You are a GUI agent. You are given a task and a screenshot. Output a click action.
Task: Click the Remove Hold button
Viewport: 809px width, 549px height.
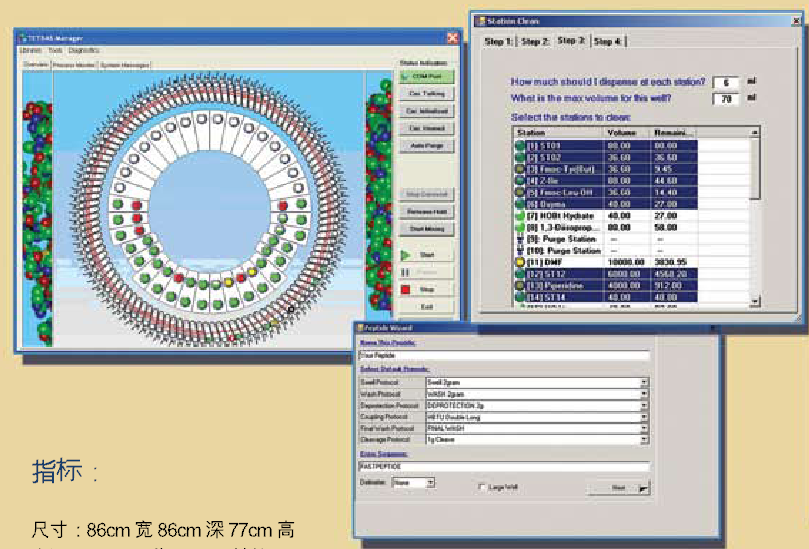pyautogui.click(x=427, y=212)
